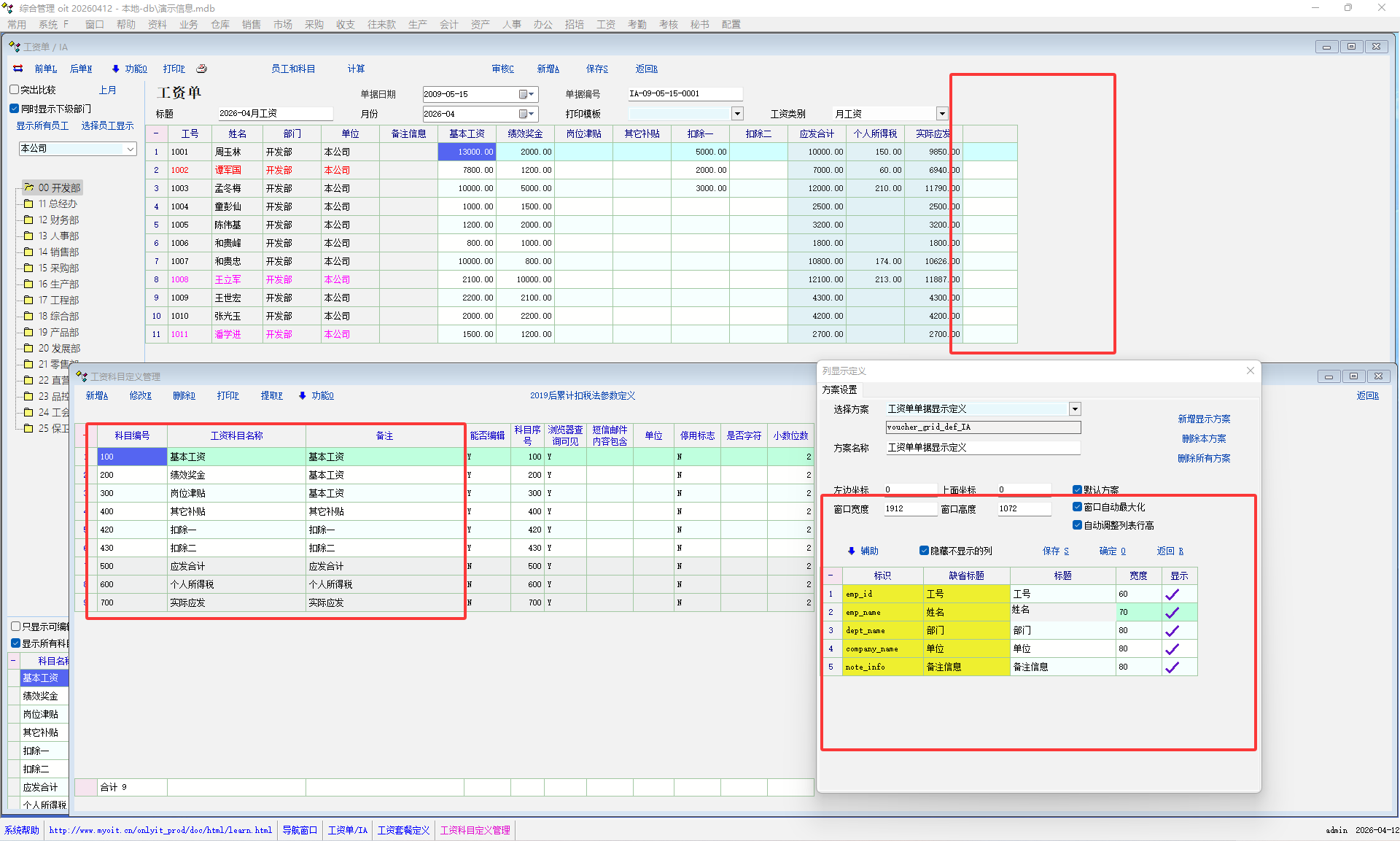Switch to 工资套餐定义 tab at bottom
The width and height of the screenshot is (1400, 841).
click(403, 830)
